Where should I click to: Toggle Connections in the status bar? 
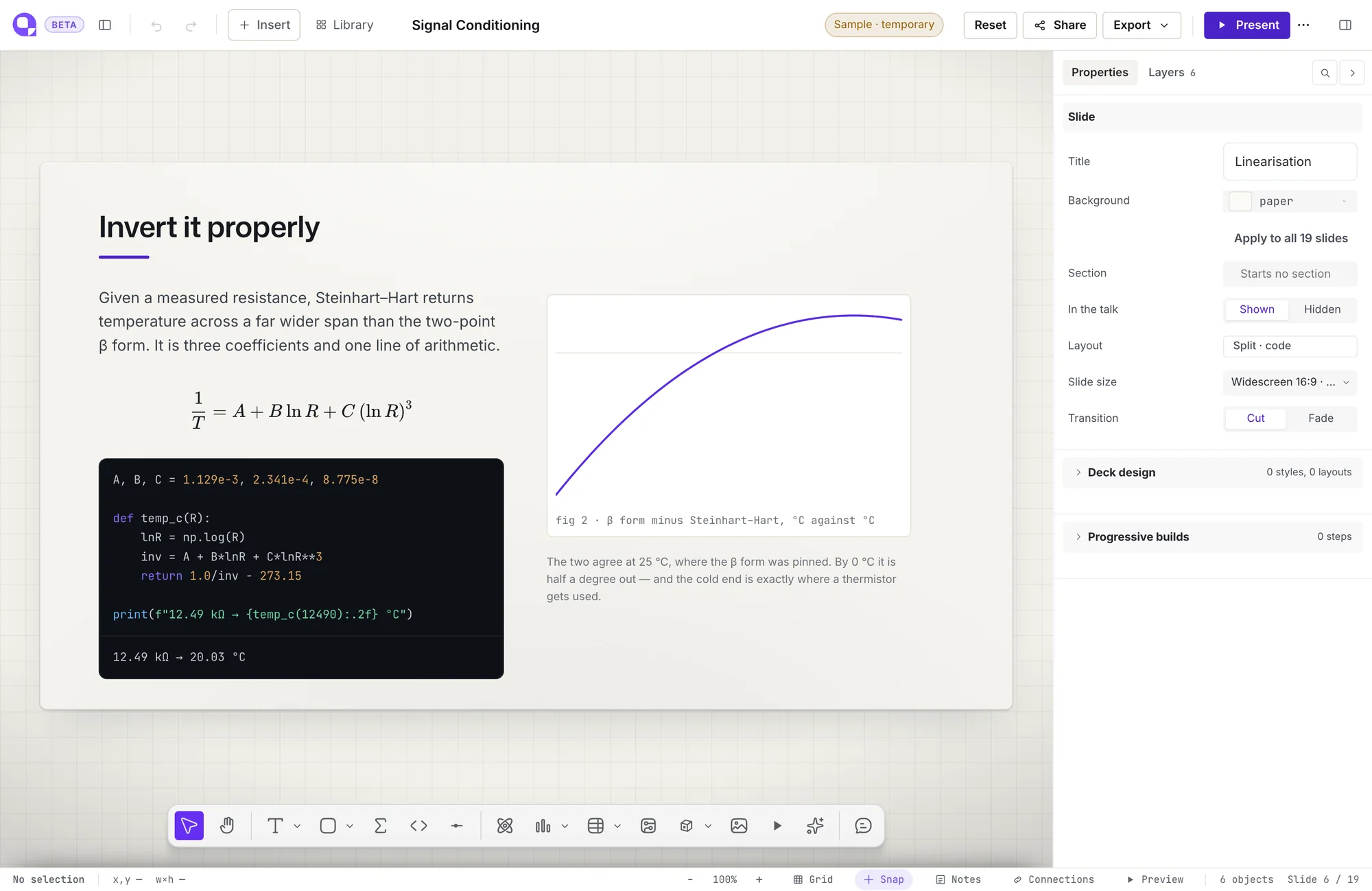coord(1054,879)
